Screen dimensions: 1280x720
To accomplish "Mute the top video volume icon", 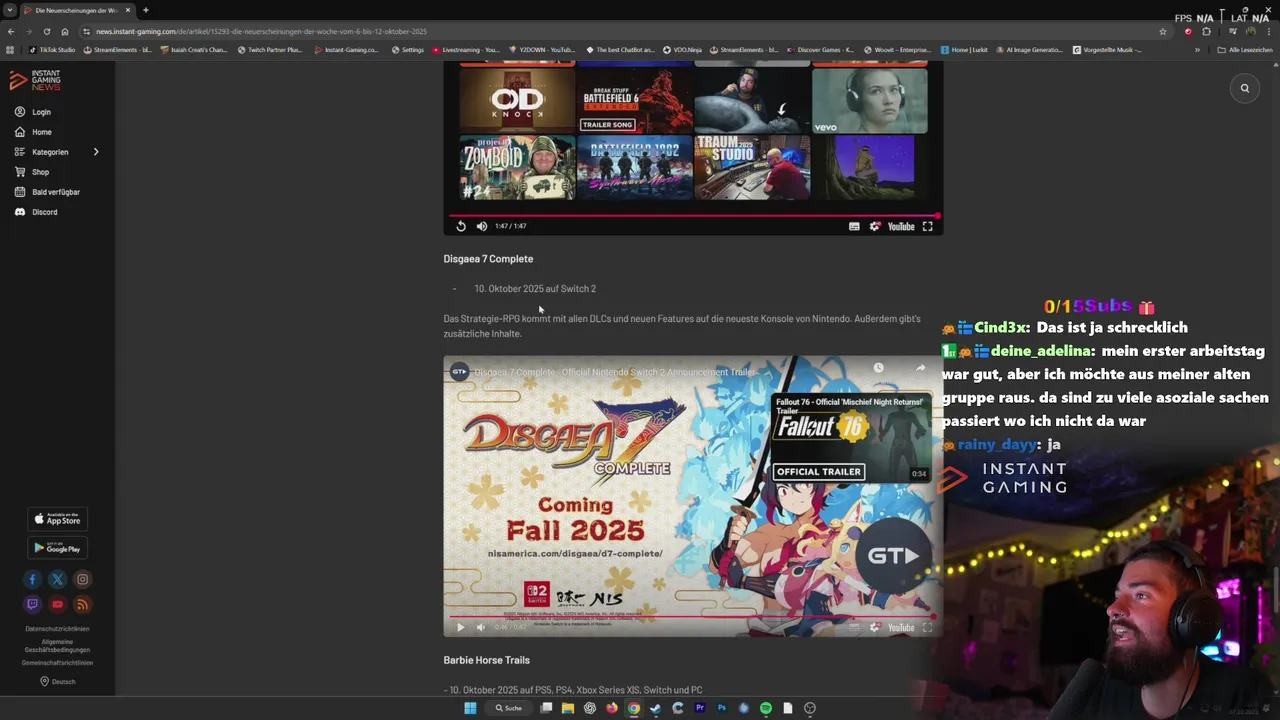I will point(482,226).
